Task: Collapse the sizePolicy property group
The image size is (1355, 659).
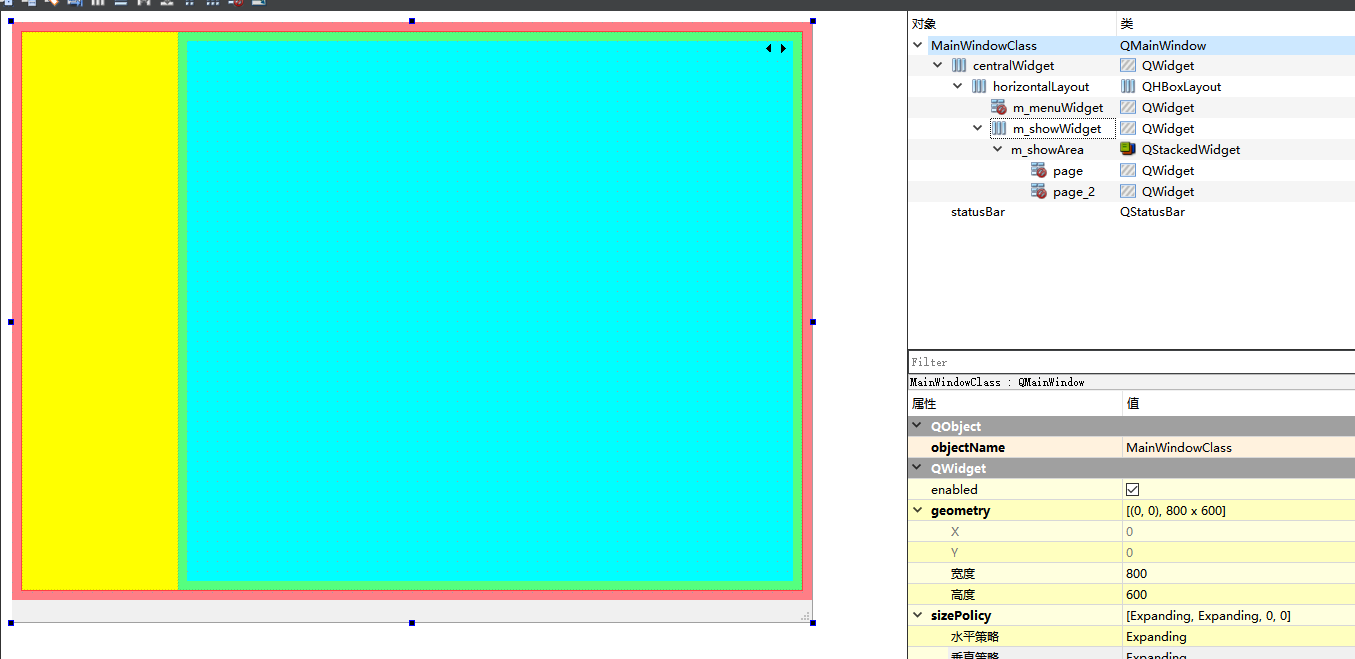Action: click(x=917, y=615)
